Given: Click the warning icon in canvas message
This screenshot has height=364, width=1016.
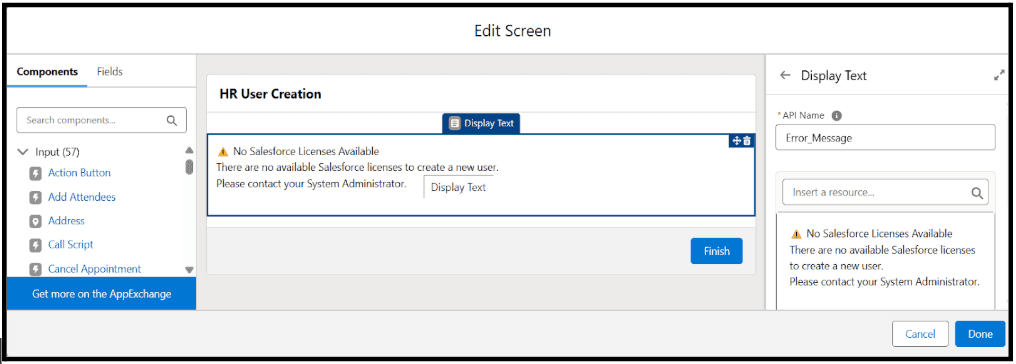Looking at the screenshot, I should coord(223,152).
